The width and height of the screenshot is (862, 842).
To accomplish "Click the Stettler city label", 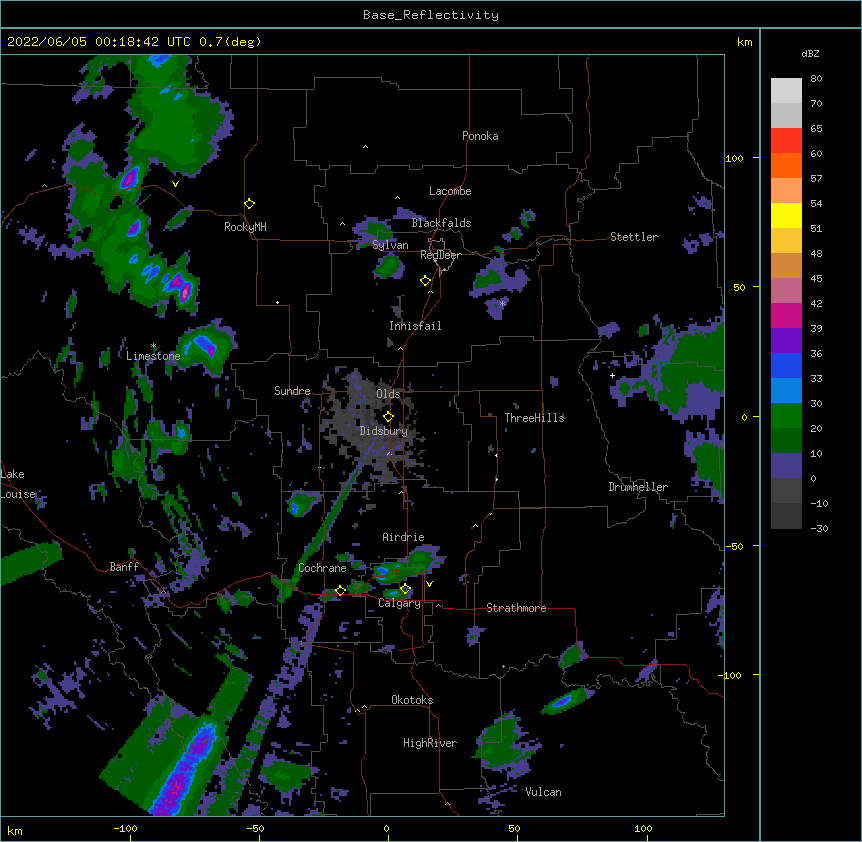I will point(633,237).
